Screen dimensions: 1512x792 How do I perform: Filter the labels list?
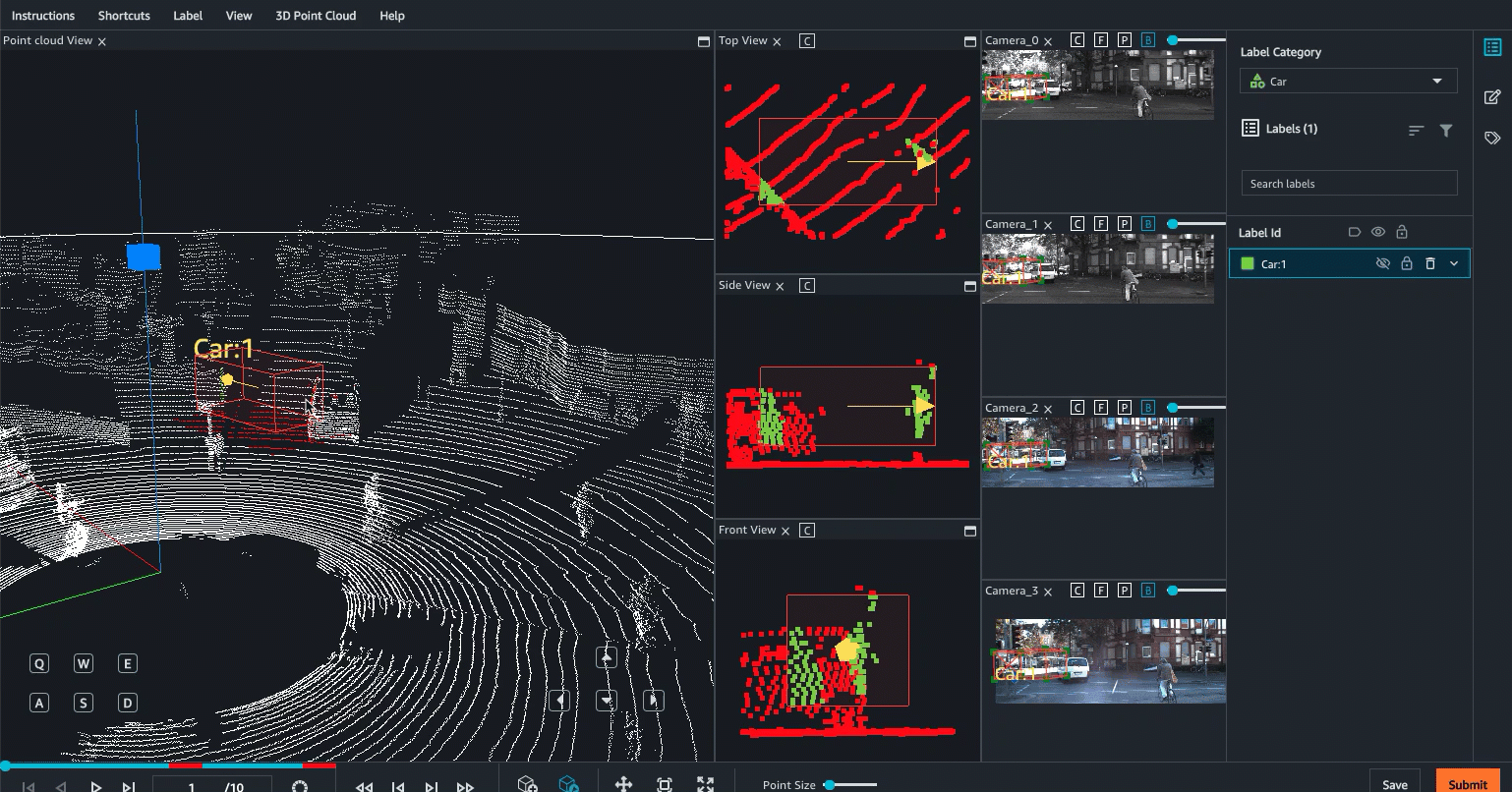tap(1446, 130)
